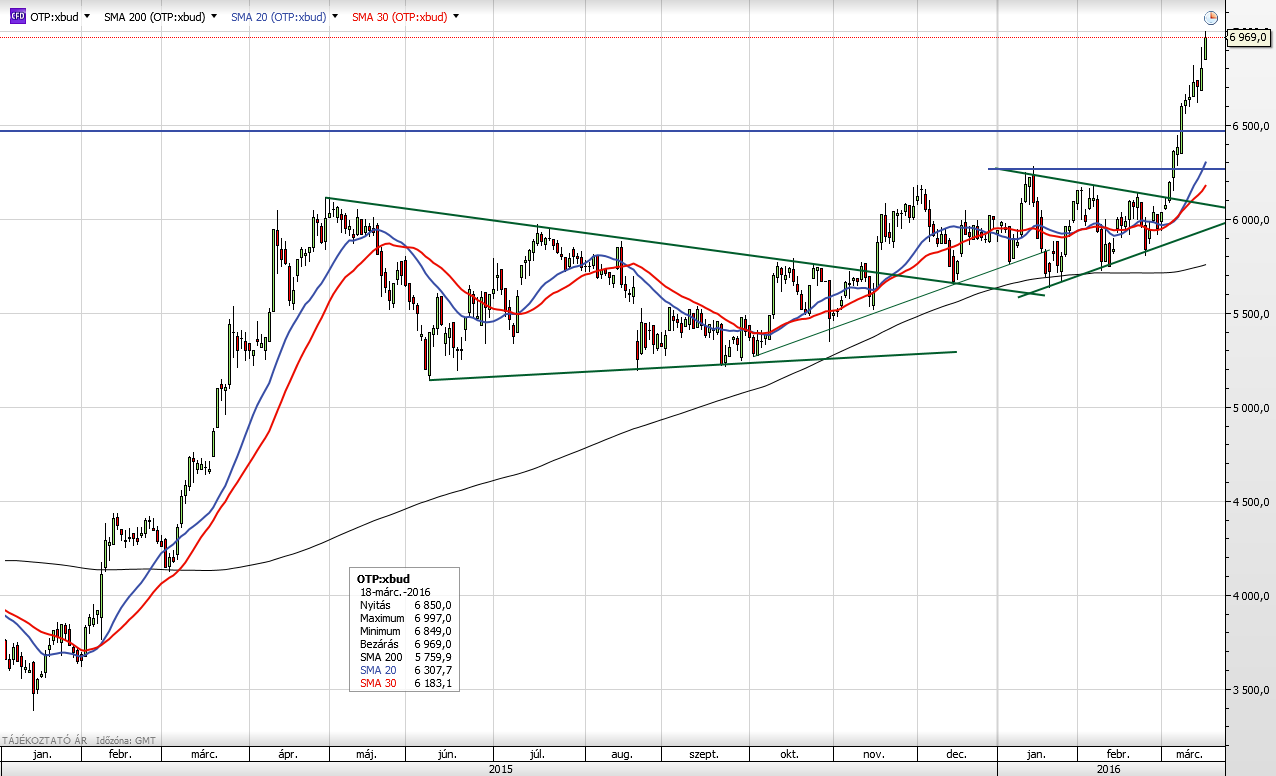Click the 6 000,0 price axis label
Image resolution: width=1276 pixels, height=776 pixels.
tap(1251, 220)
